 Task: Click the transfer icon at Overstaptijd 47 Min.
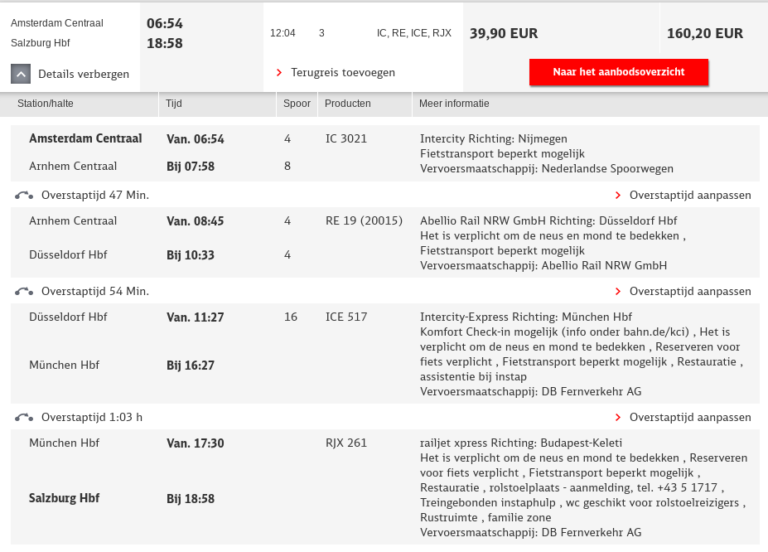23,195
